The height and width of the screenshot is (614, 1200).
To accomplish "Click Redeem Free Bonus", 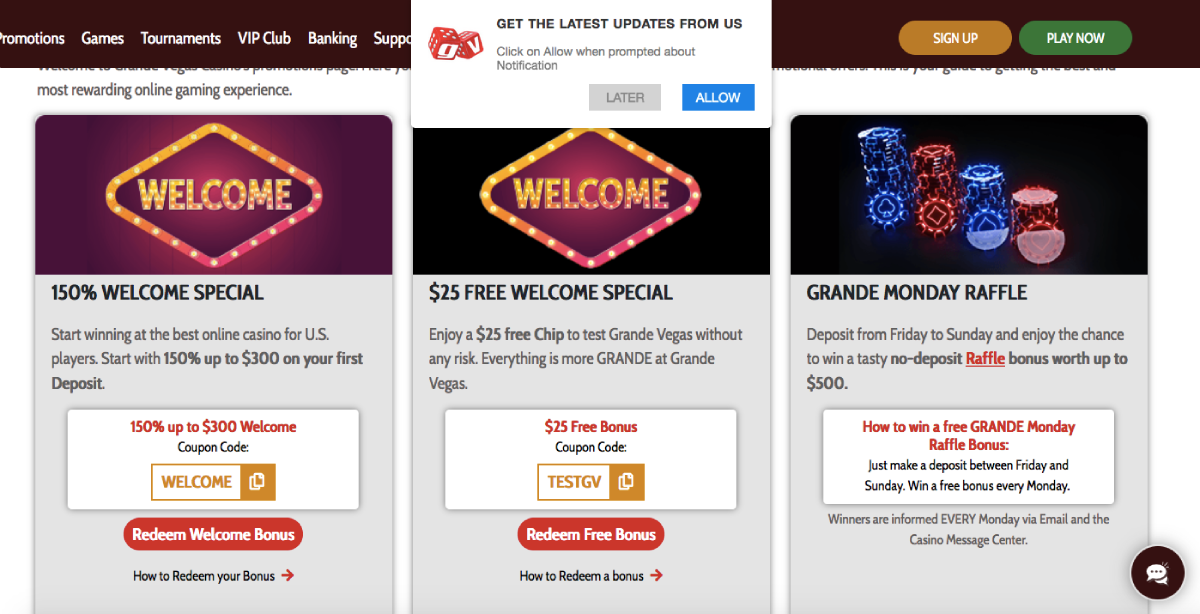I will tap(591, 534).
